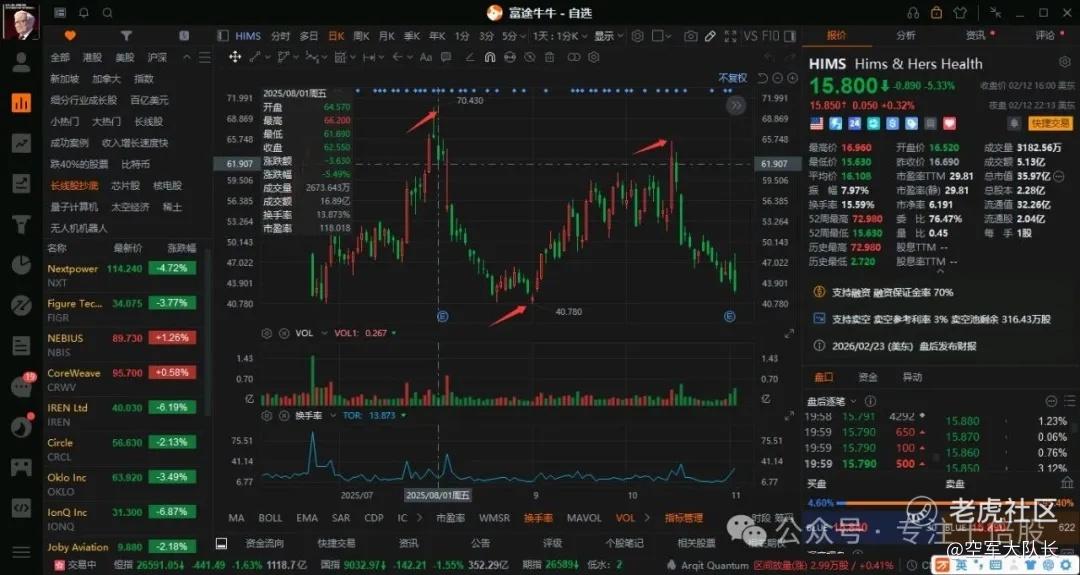Toggle the left panel layout icon
Image resolution: width=1080 pixels, height=575 pixels.
(x=222, y=36)
